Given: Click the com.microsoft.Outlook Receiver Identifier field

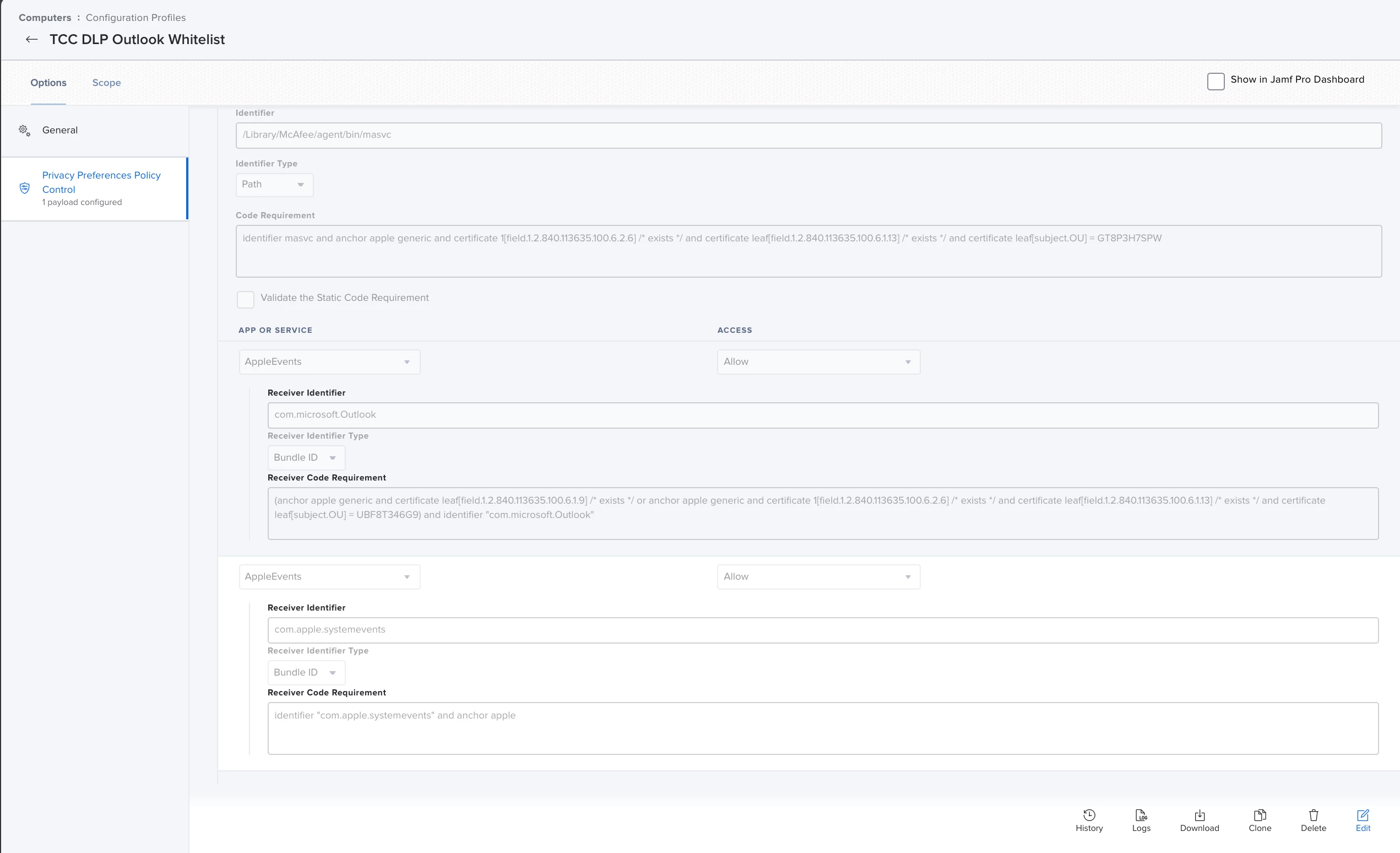Looking at the screenshot, I should coord(823,415).
